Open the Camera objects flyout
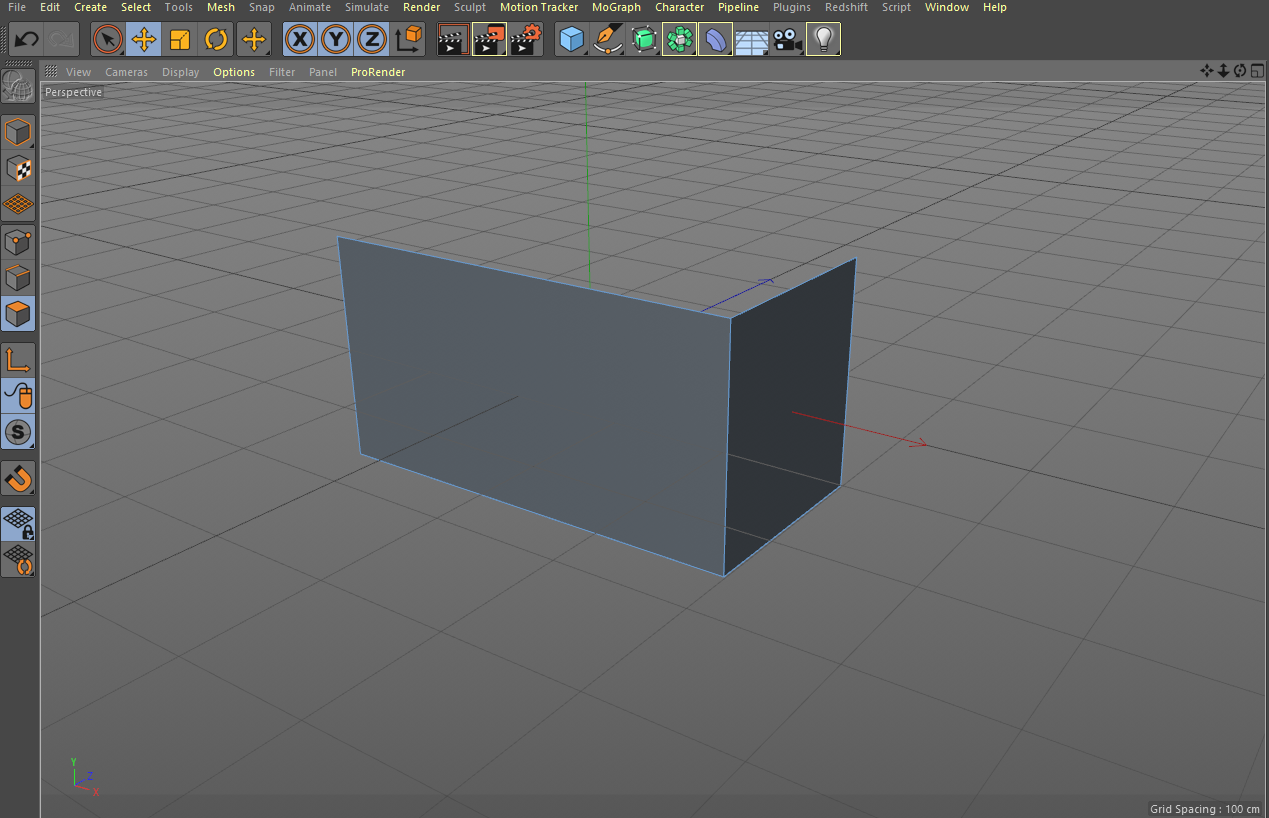Screen dimensions: 1269x818 tap(788, 40)
